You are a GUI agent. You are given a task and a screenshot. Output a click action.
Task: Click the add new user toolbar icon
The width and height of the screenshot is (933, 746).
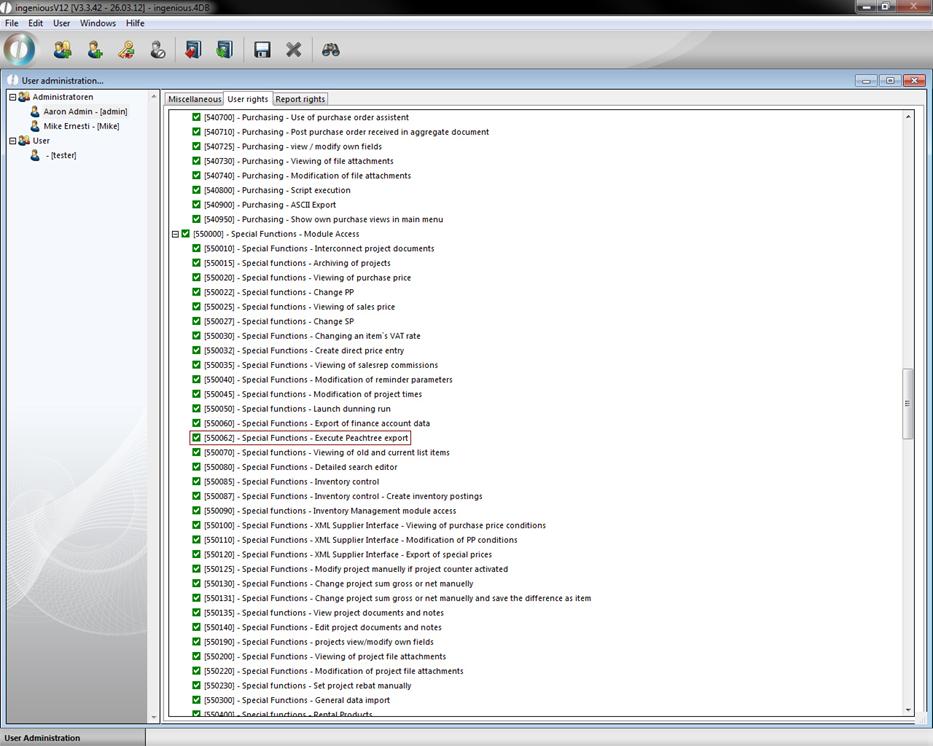point(94,49)
